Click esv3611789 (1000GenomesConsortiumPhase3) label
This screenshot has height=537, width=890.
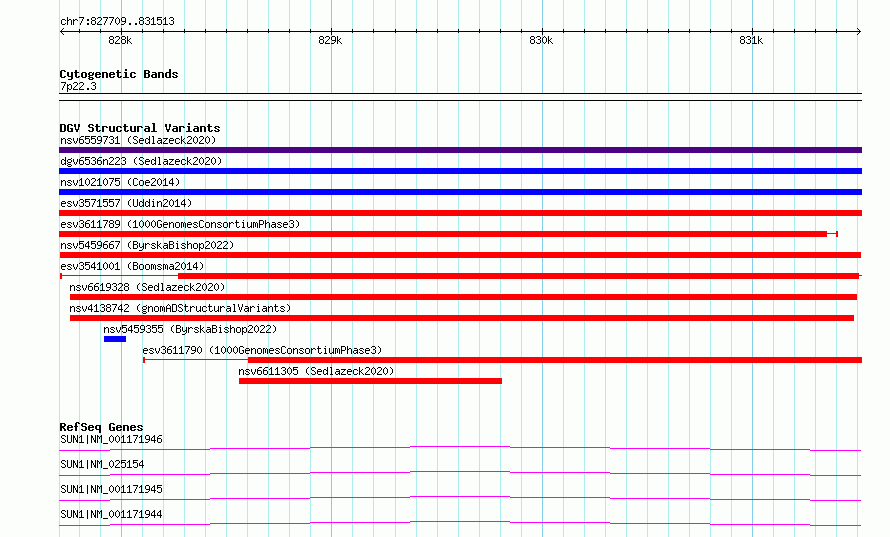click(x=180, y=224)
